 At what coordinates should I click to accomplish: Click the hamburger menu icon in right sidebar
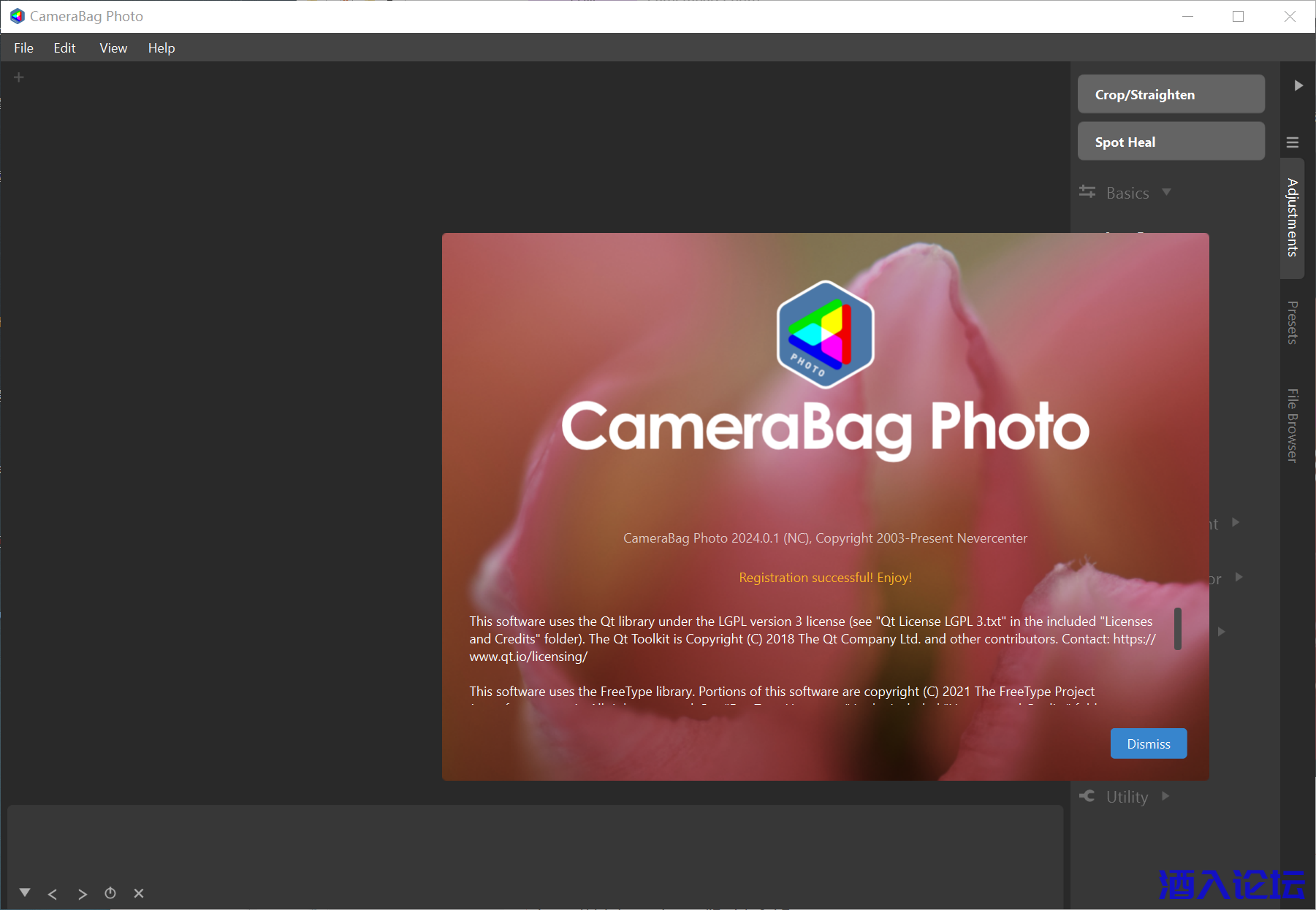coord(1293,142)
